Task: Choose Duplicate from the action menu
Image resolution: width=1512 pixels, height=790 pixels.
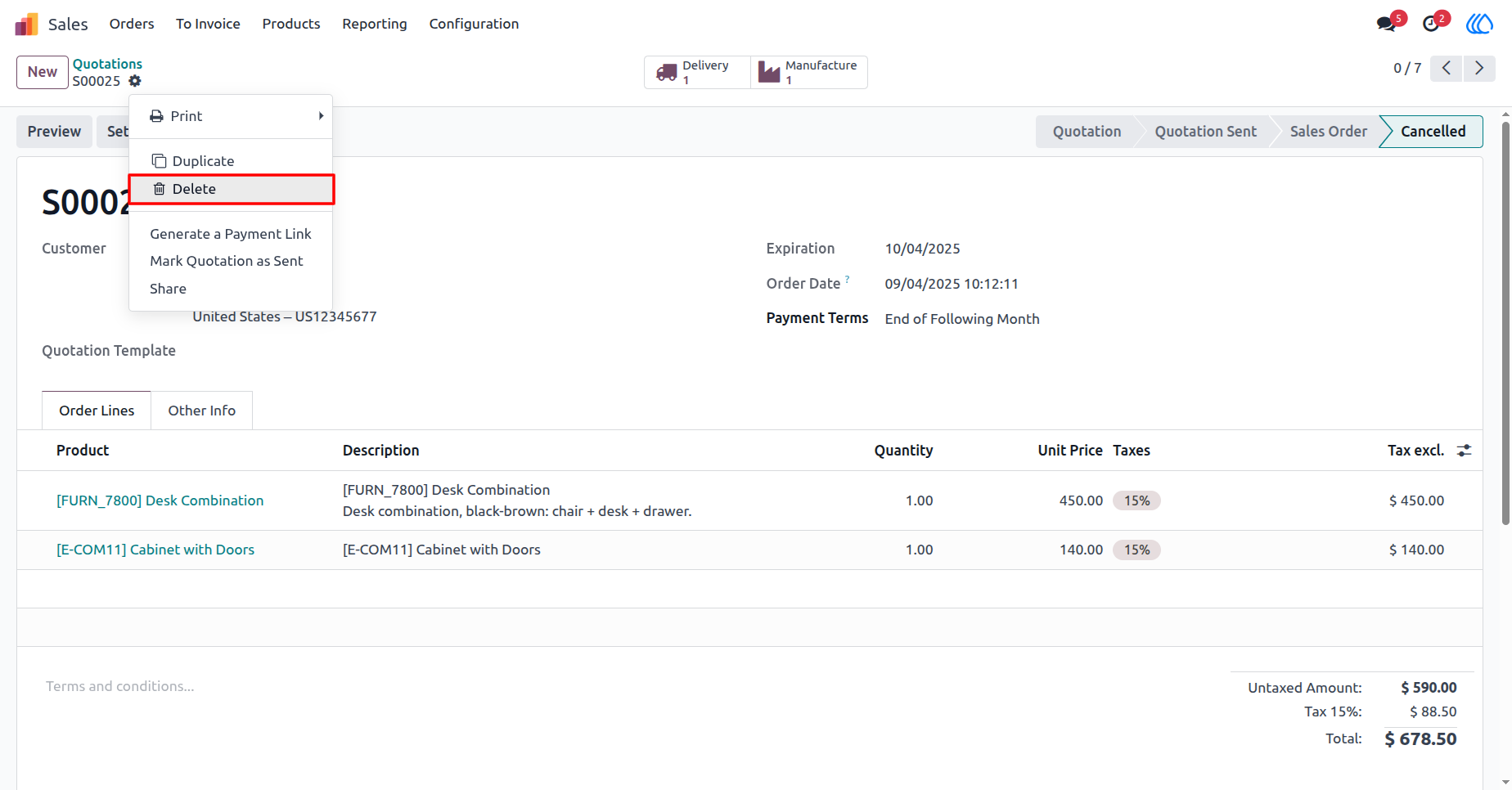Action: [231, 161]
